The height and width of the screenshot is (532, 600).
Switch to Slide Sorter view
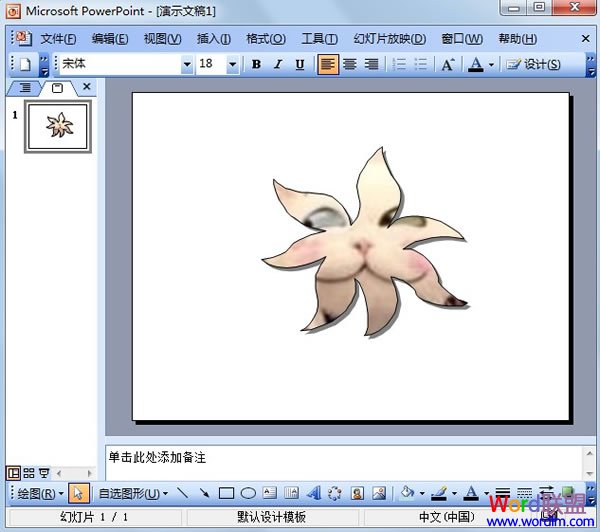coord(29,473)
